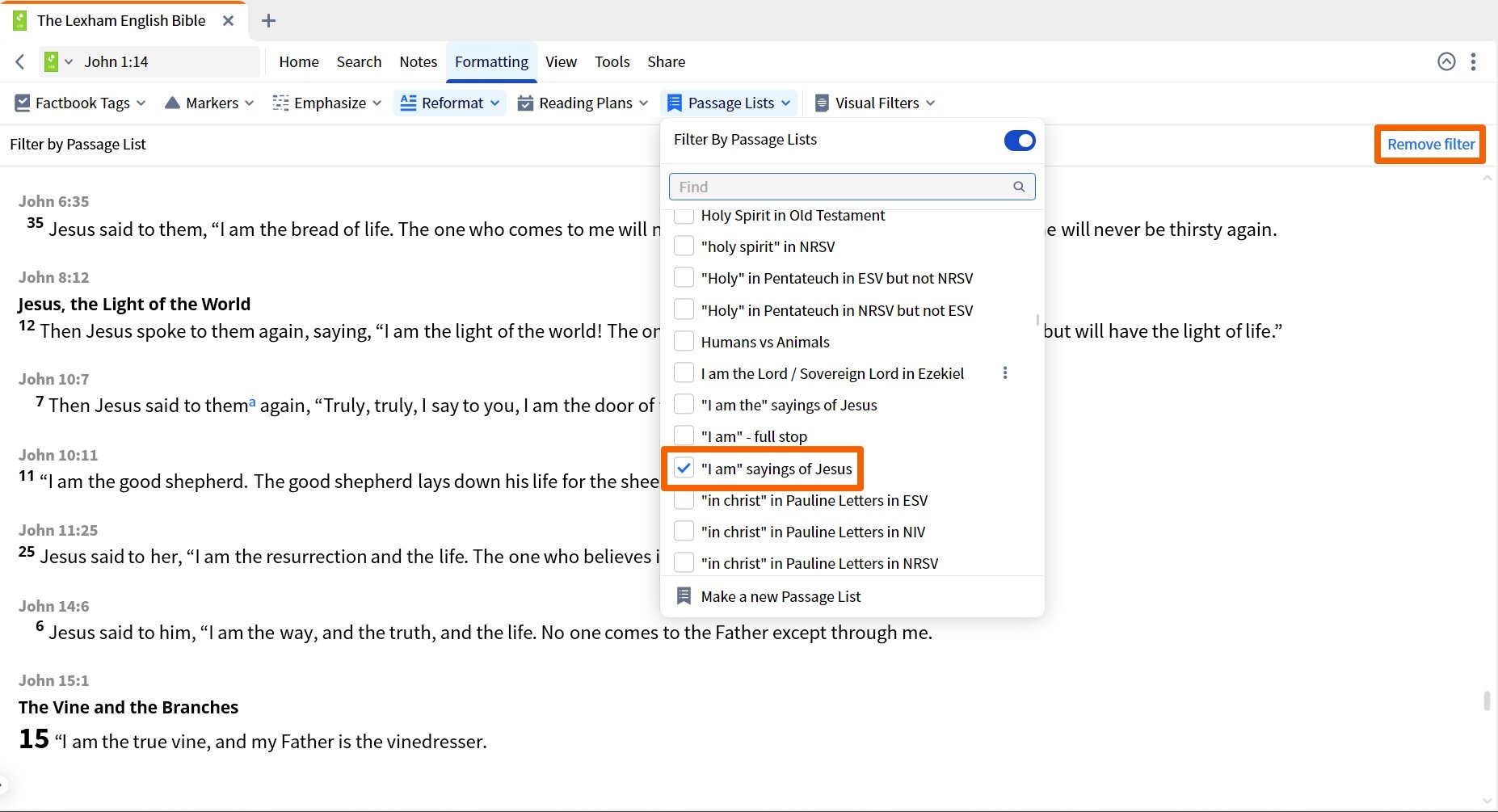Screen dimensions: 1498x812
Task: Click the magnifier icon in Find box
Action: pyautogui.click(x=1019, y=187)
